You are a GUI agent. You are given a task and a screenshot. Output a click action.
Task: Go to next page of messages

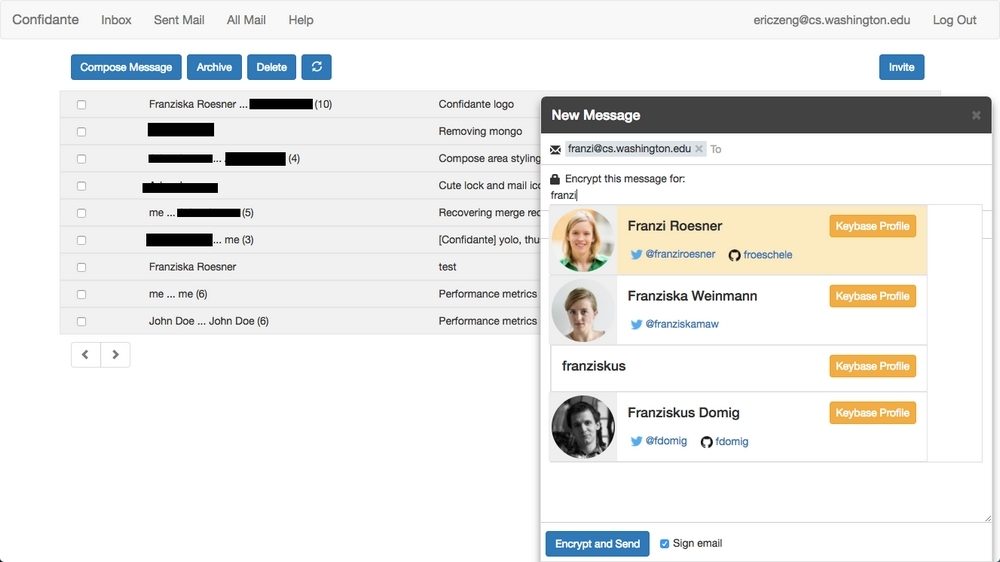pyautogui.click(x=115, y=354)
